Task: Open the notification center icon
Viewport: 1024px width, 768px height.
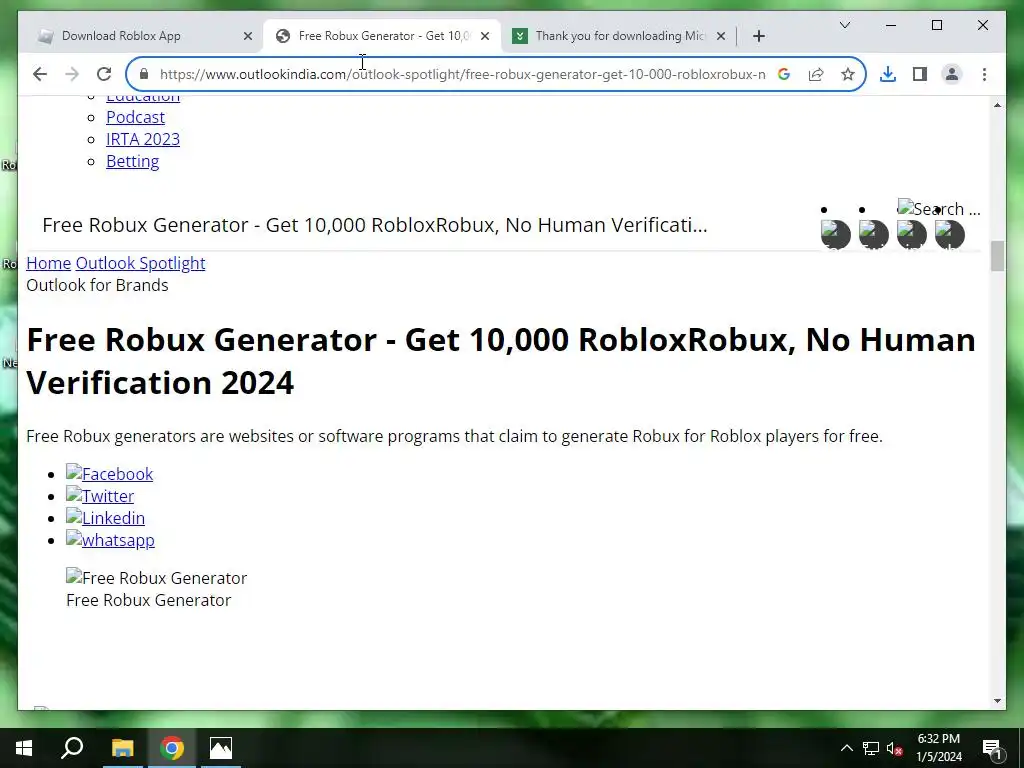Action: pyautogui.click(x=992, y=749)
